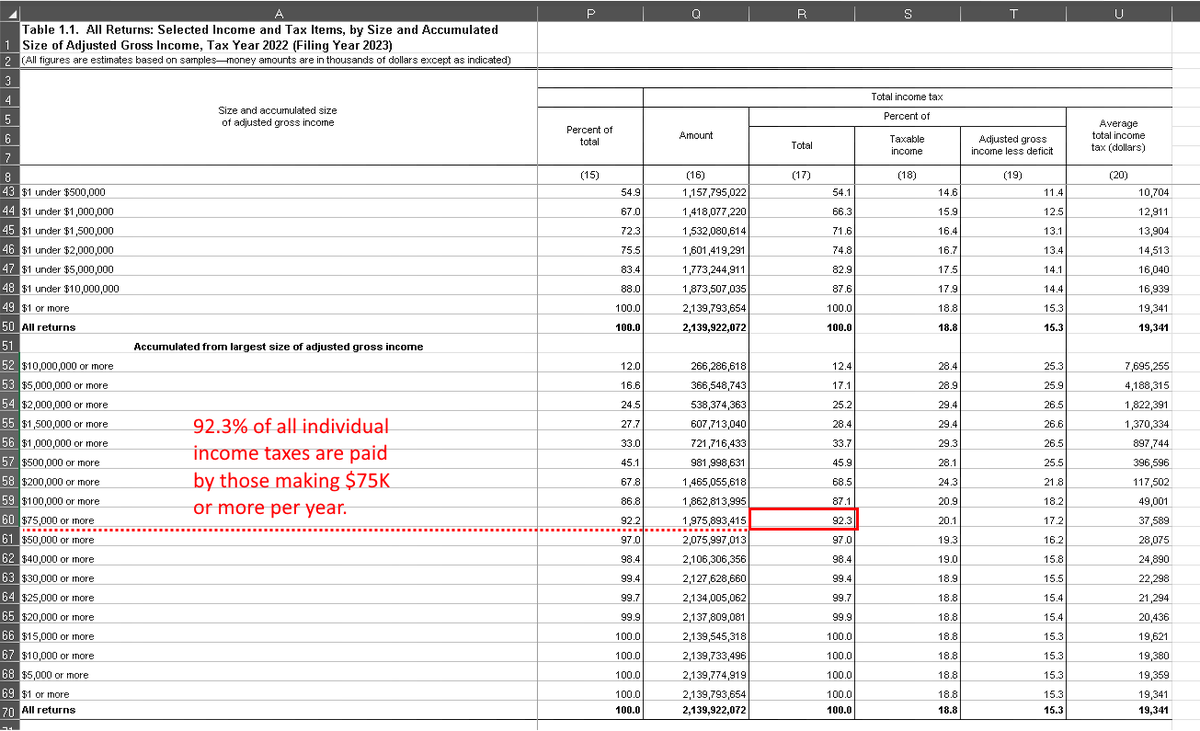Select row 50 by its row number
Viewport: 1200px width, 731px height.
click(x=9, y=326)
